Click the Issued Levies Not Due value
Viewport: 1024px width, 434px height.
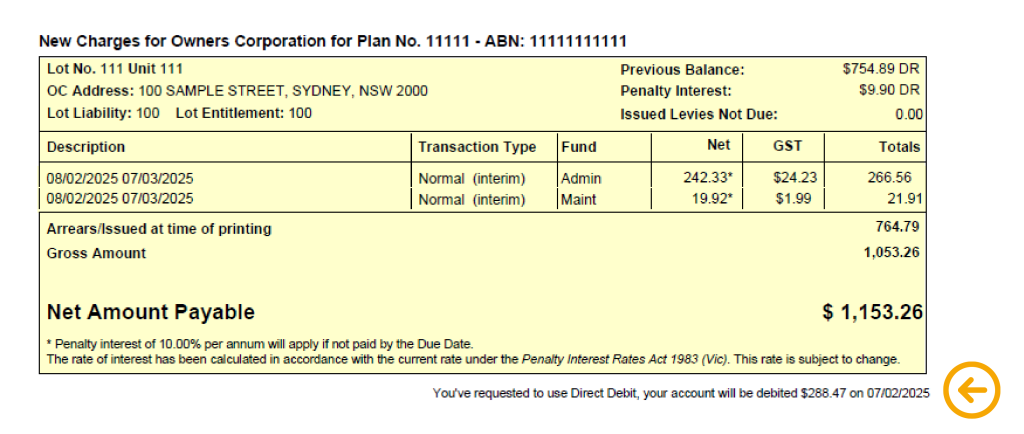(x=908, y=115)
